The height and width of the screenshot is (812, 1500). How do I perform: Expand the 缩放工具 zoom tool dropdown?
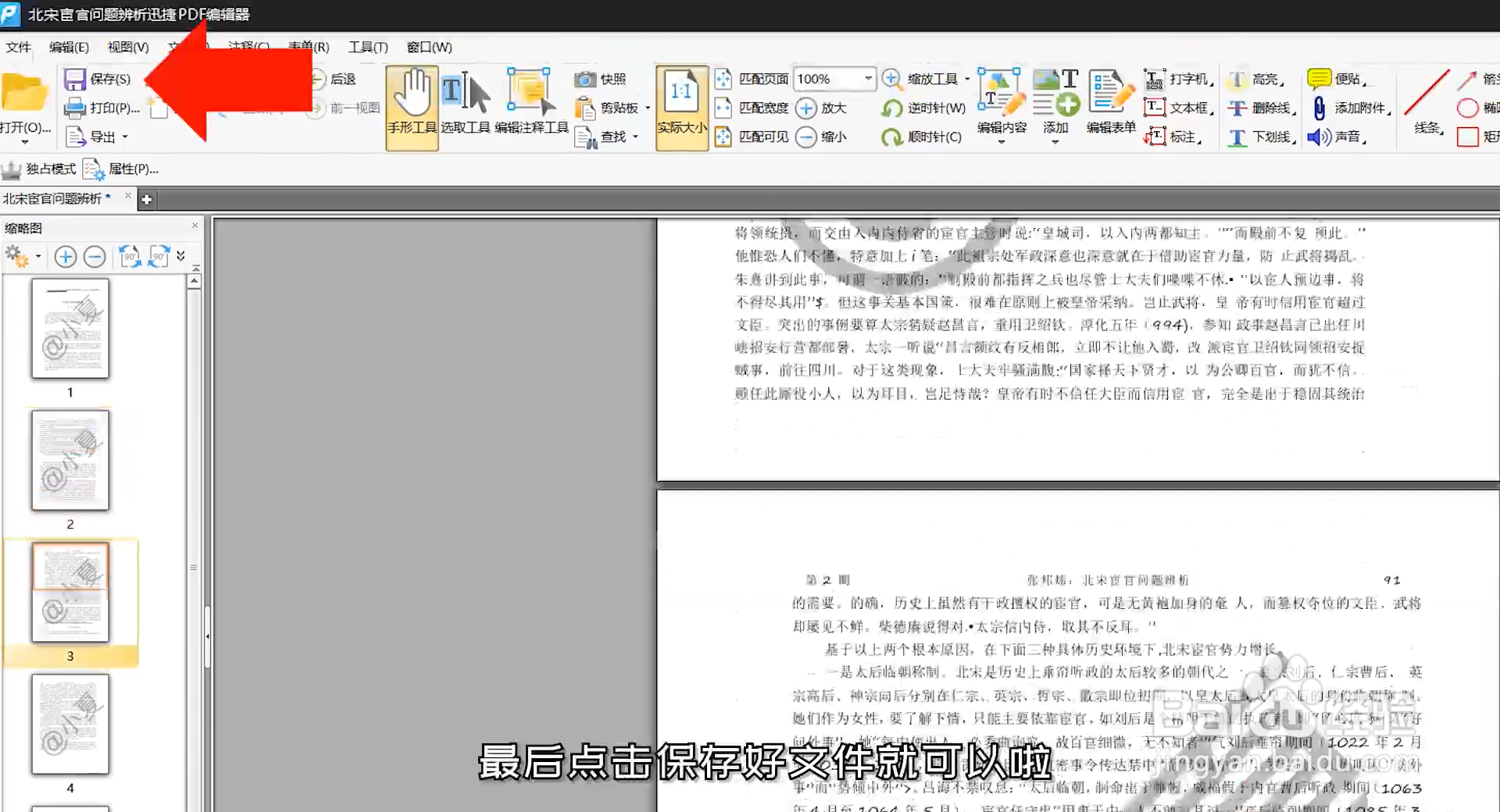click(967, 79)
